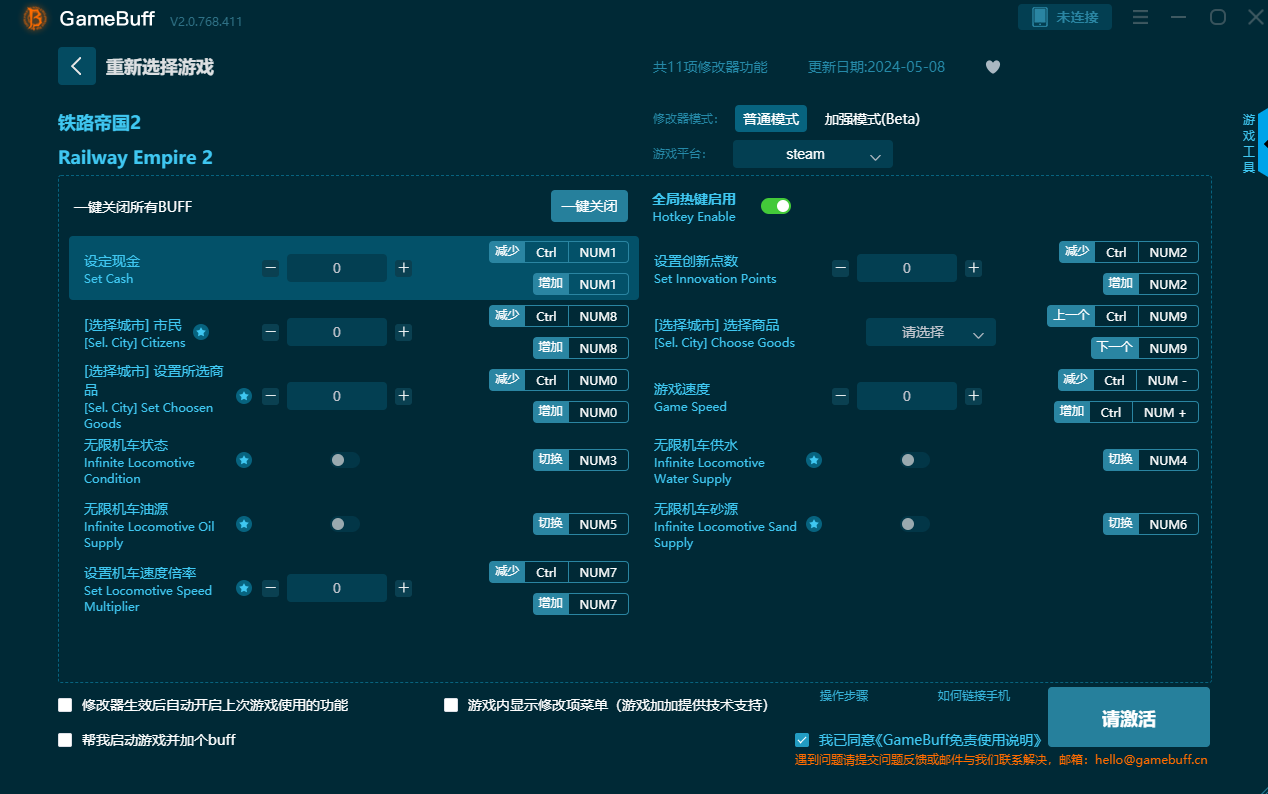Viewport: 1268px width, 794px height.
Task: Click star icon beside Infinite Locomotive Condition
Action: tap(244, 460)
